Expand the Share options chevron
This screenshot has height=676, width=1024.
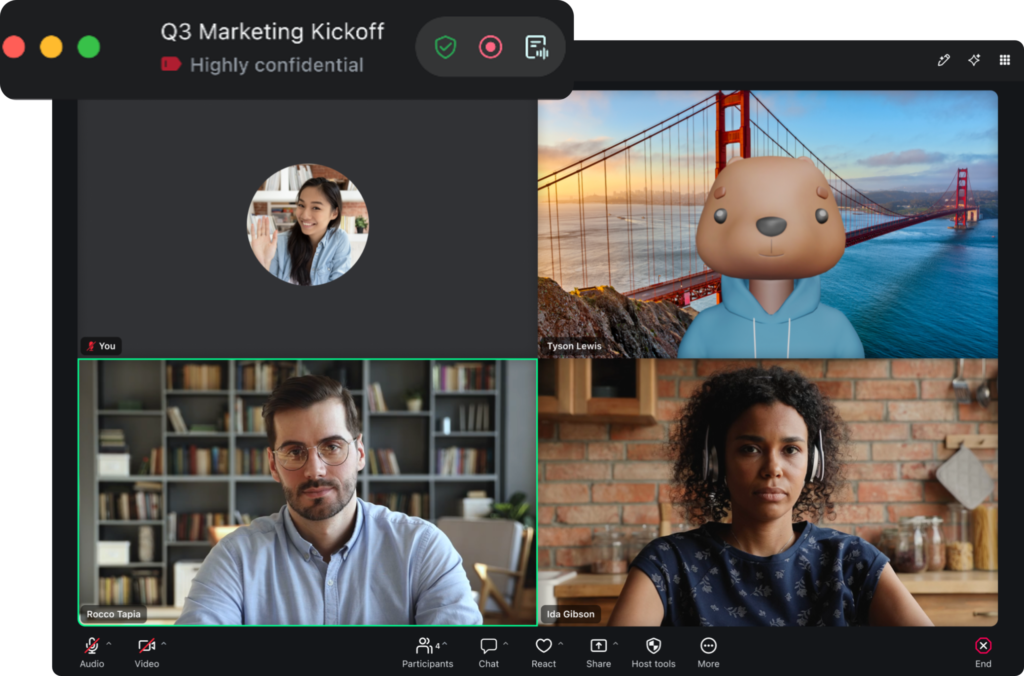click(x=615, y=645)
